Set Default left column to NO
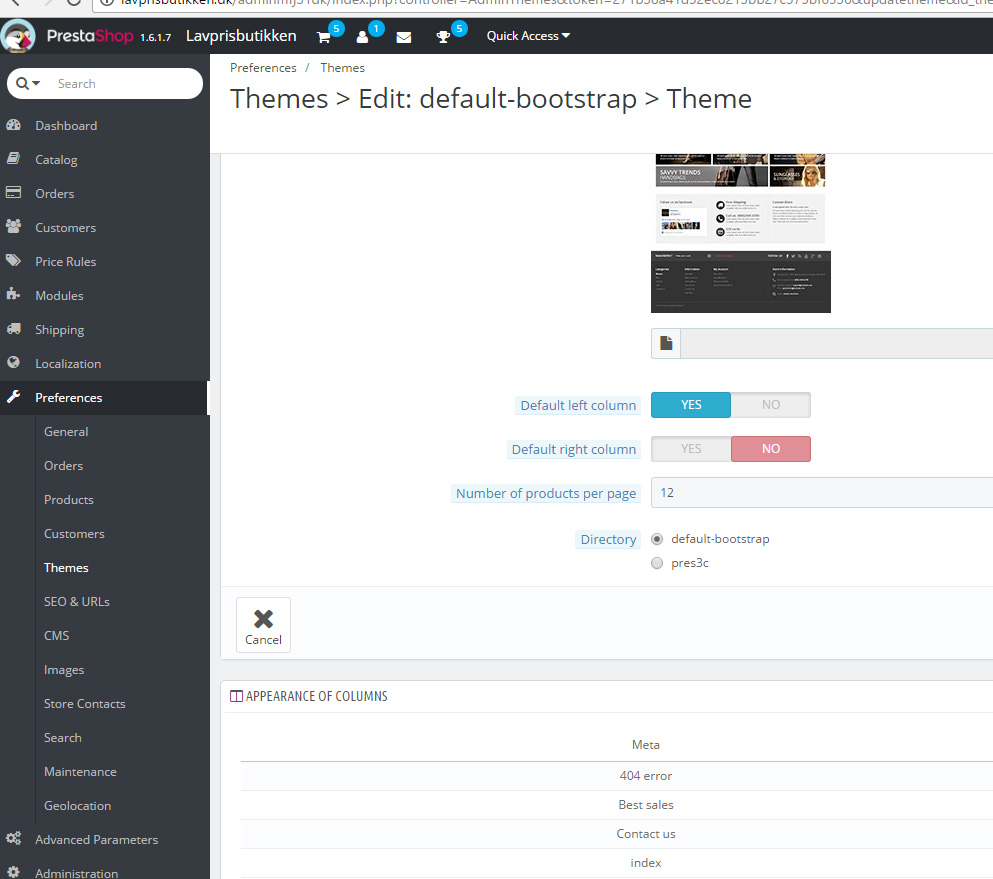The width and height of the screenshot is (993, 879). click(771, 405)
